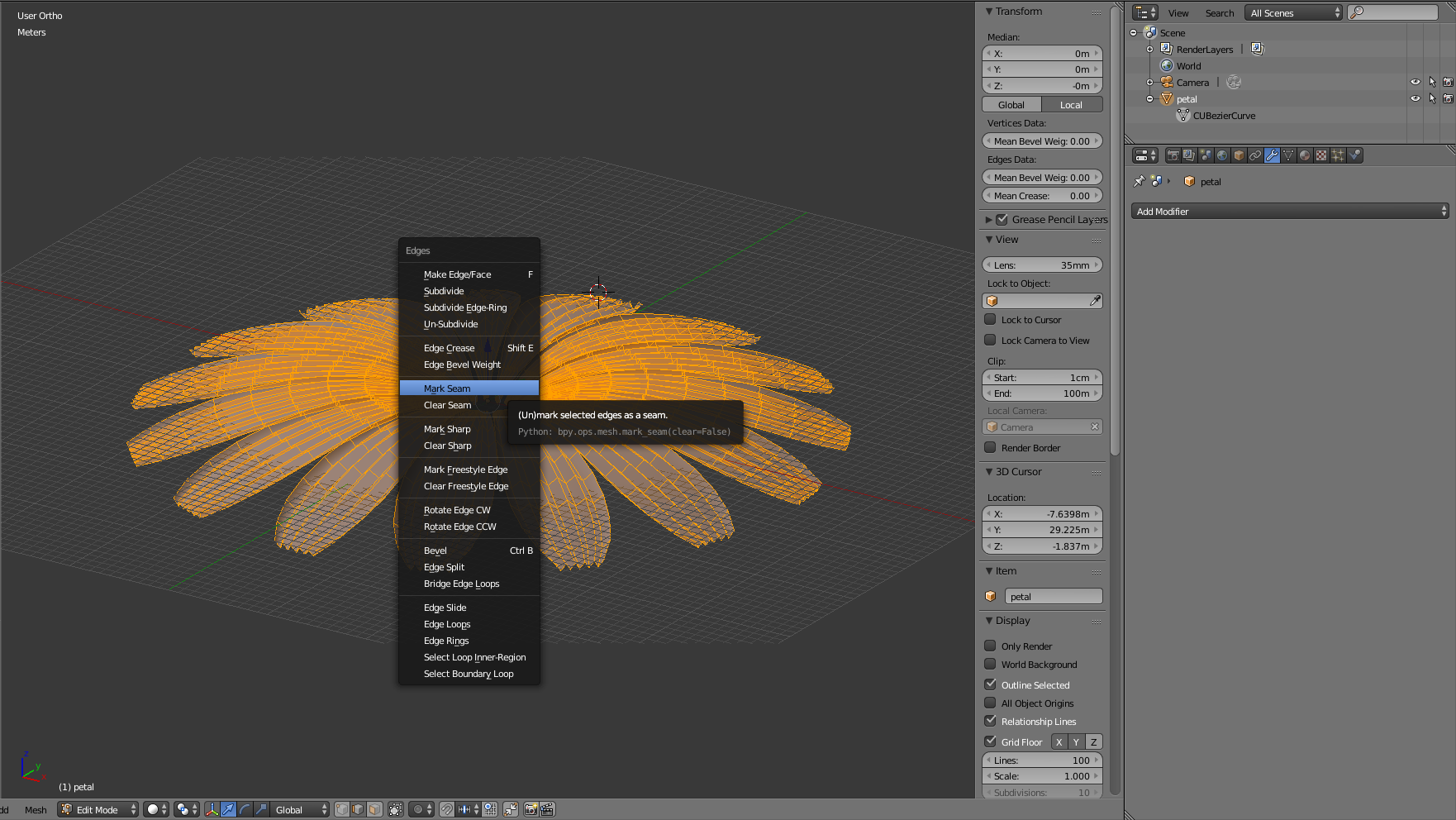The image size is (1456, 820).
Task: Select the scale manipulator icon
Action: pyautogui.click(x=261, y=809)
